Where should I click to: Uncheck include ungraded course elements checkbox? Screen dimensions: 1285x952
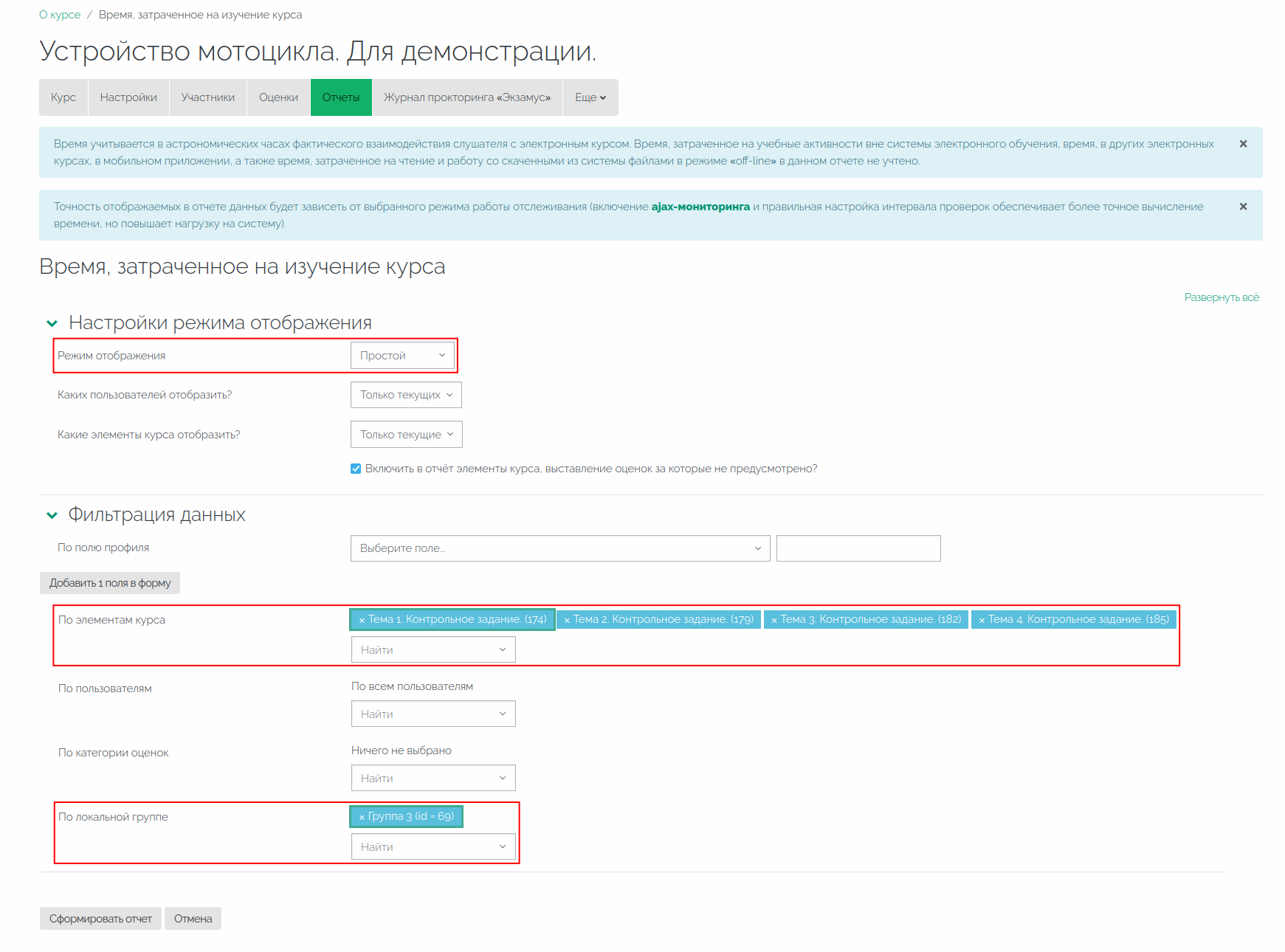pos(356,469)
